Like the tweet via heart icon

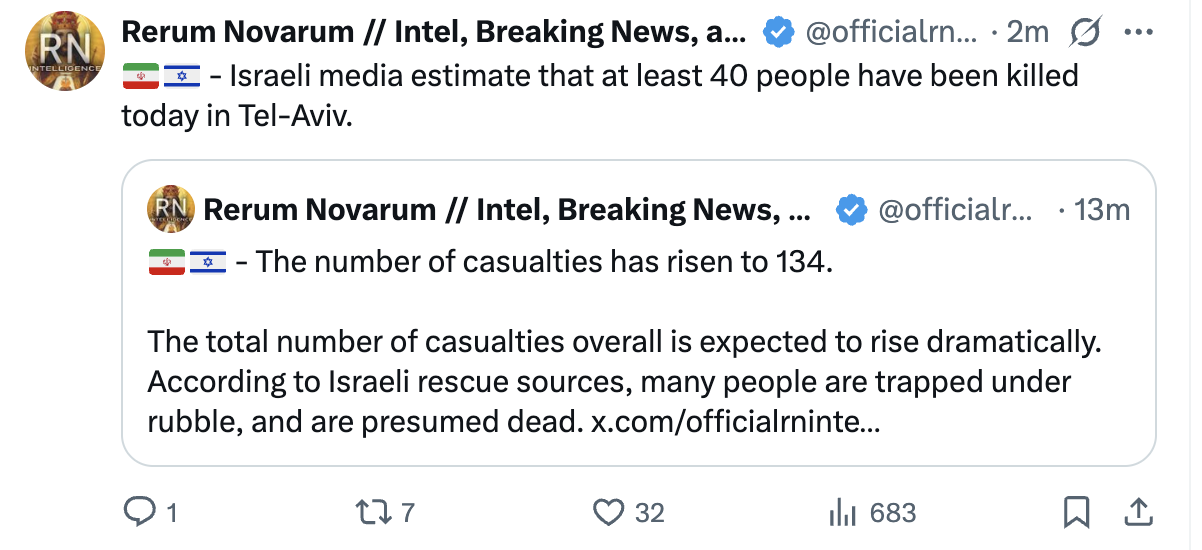click(x=608, y=513)
